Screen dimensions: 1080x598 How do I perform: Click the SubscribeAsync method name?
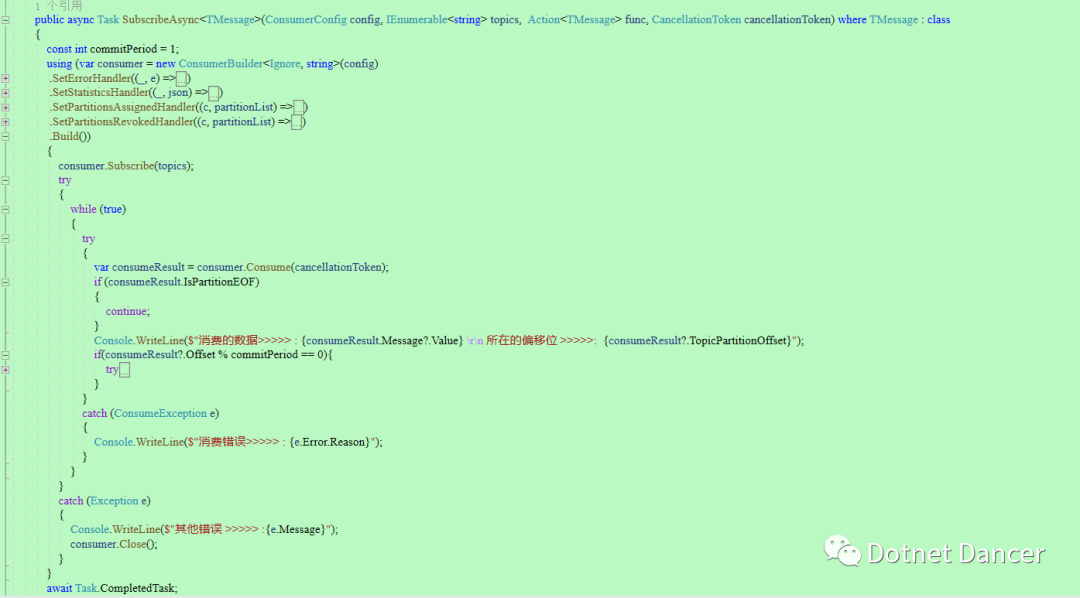coord(160,20)
